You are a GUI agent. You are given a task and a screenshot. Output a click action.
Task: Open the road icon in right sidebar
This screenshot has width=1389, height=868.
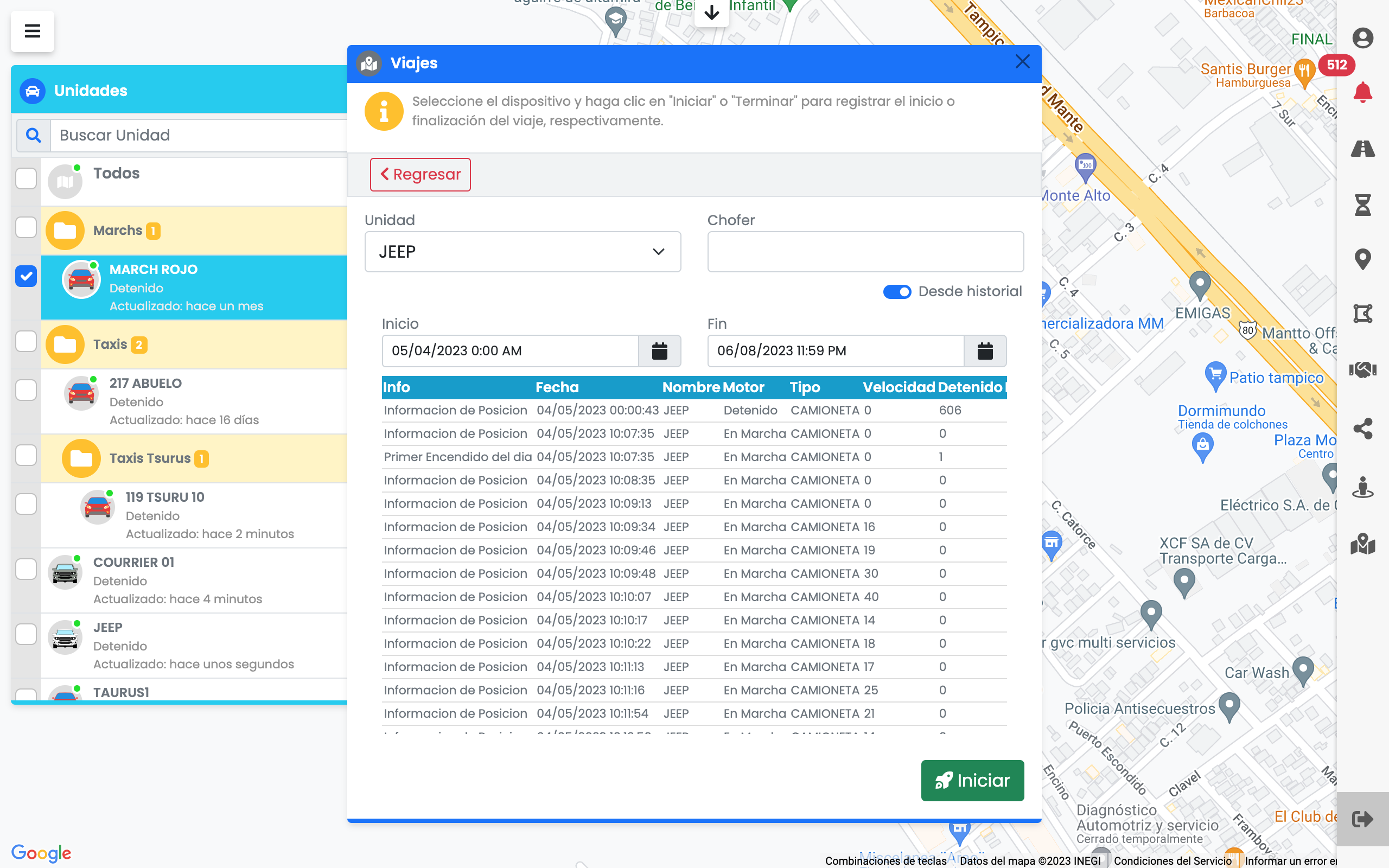(x=1362, y=149)
